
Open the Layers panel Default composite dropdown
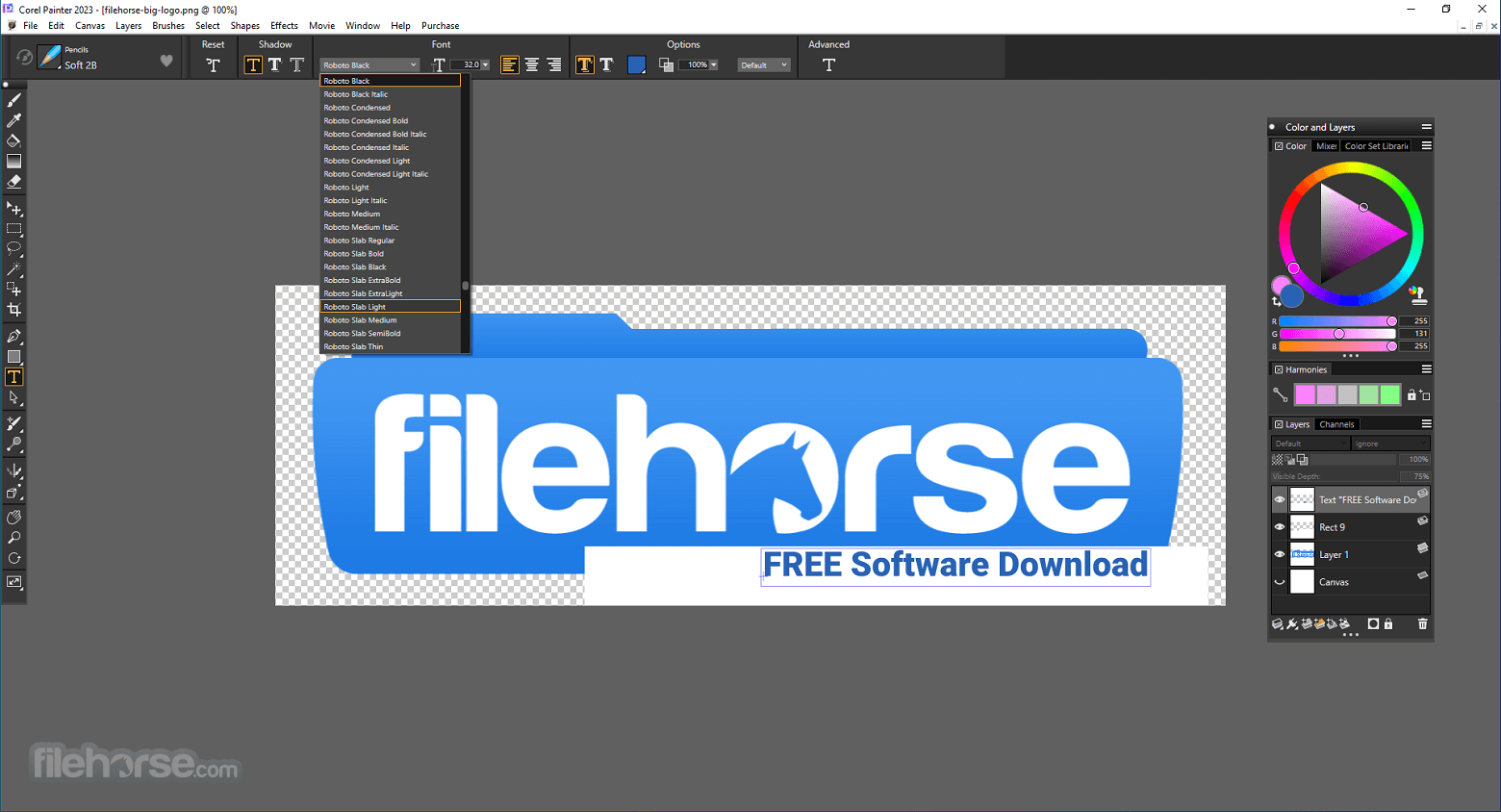point(1310,444)
